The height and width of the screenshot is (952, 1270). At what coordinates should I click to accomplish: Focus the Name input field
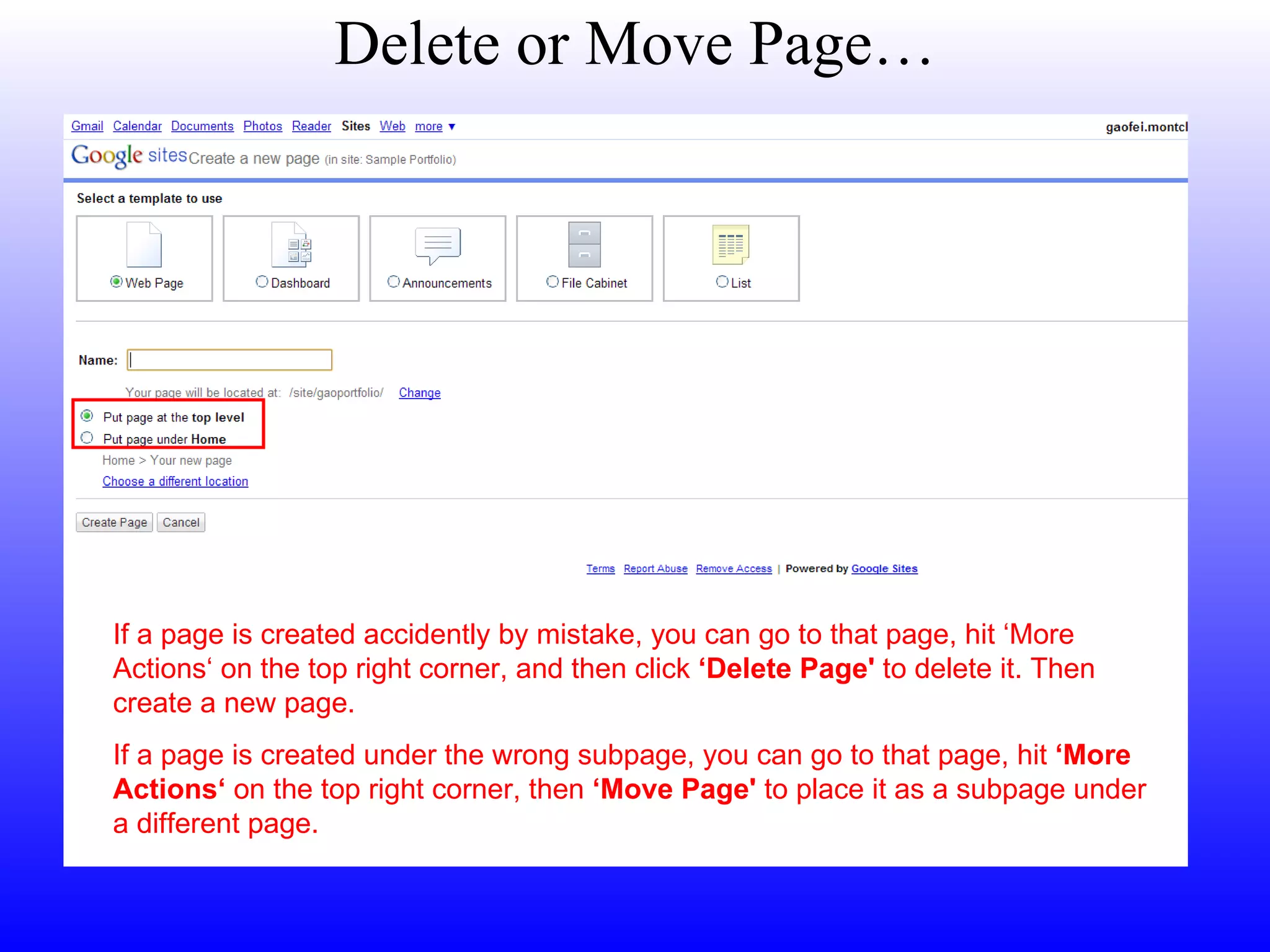229,360
